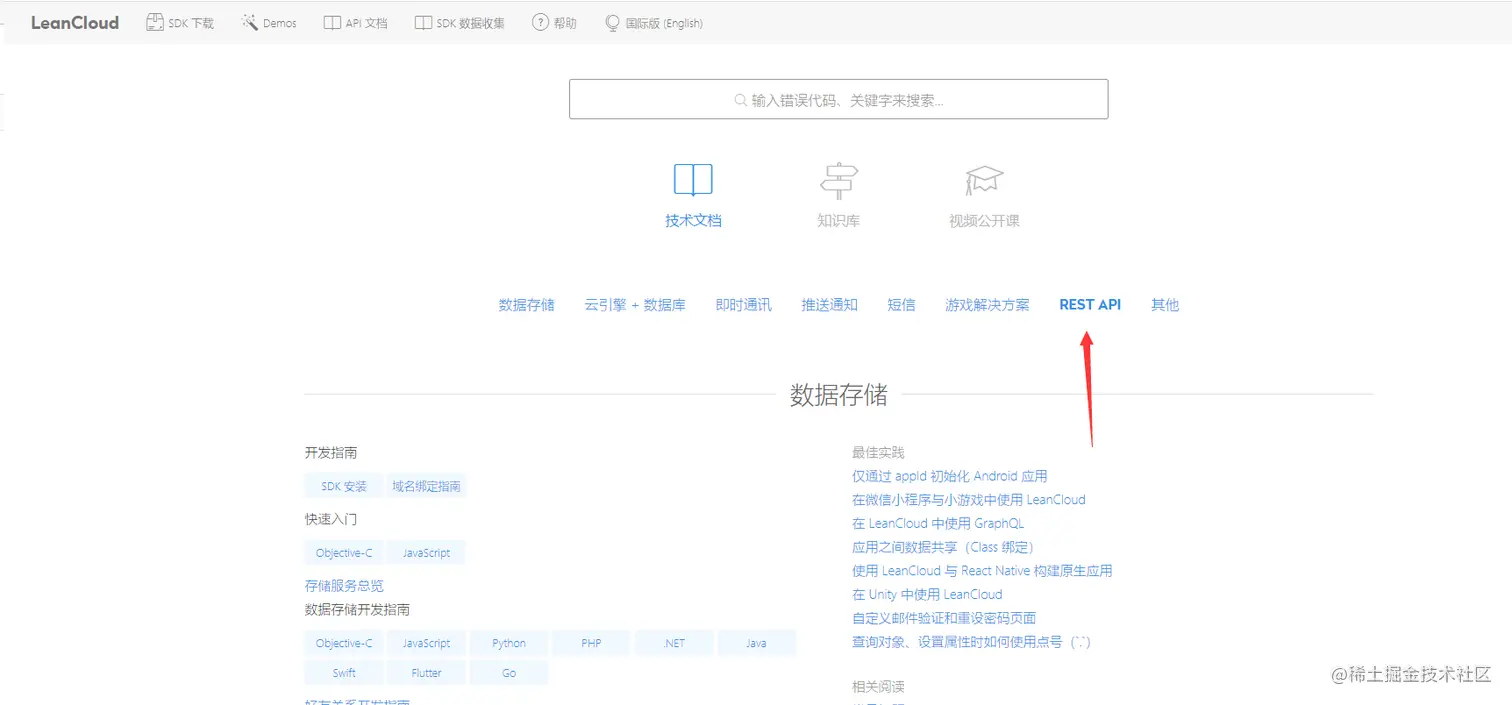Open 自定义邮件验证和重设密码页面

[944, 618]
